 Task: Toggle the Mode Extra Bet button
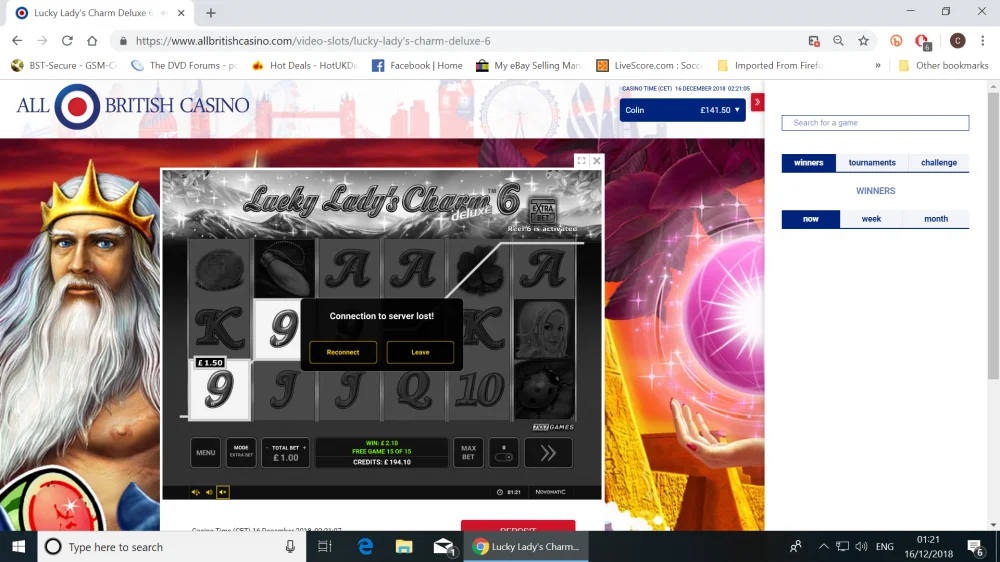click(x=241, y=453)
